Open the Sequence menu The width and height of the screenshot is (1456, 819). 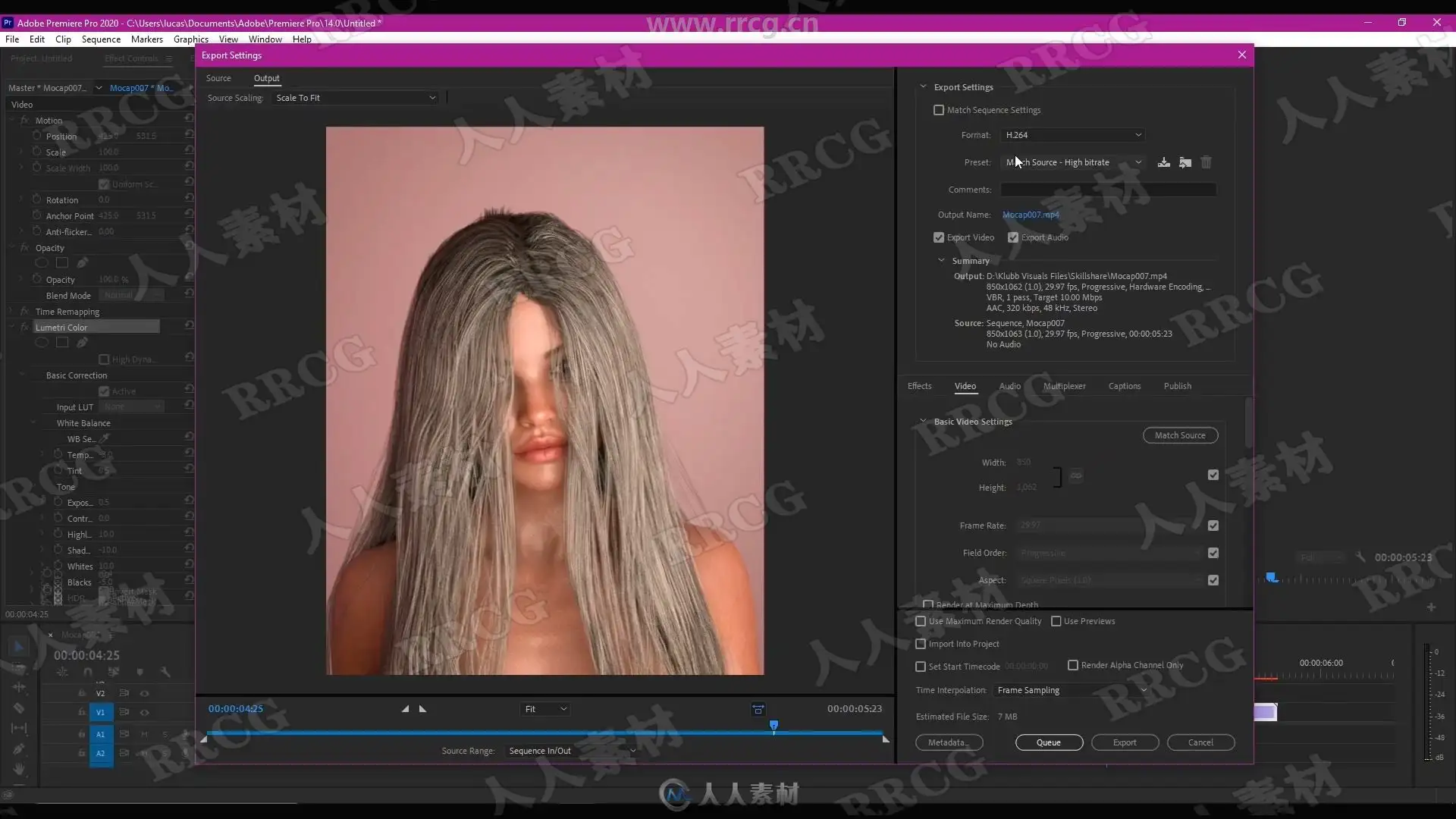pyautogui.click(x=101, y=39)
